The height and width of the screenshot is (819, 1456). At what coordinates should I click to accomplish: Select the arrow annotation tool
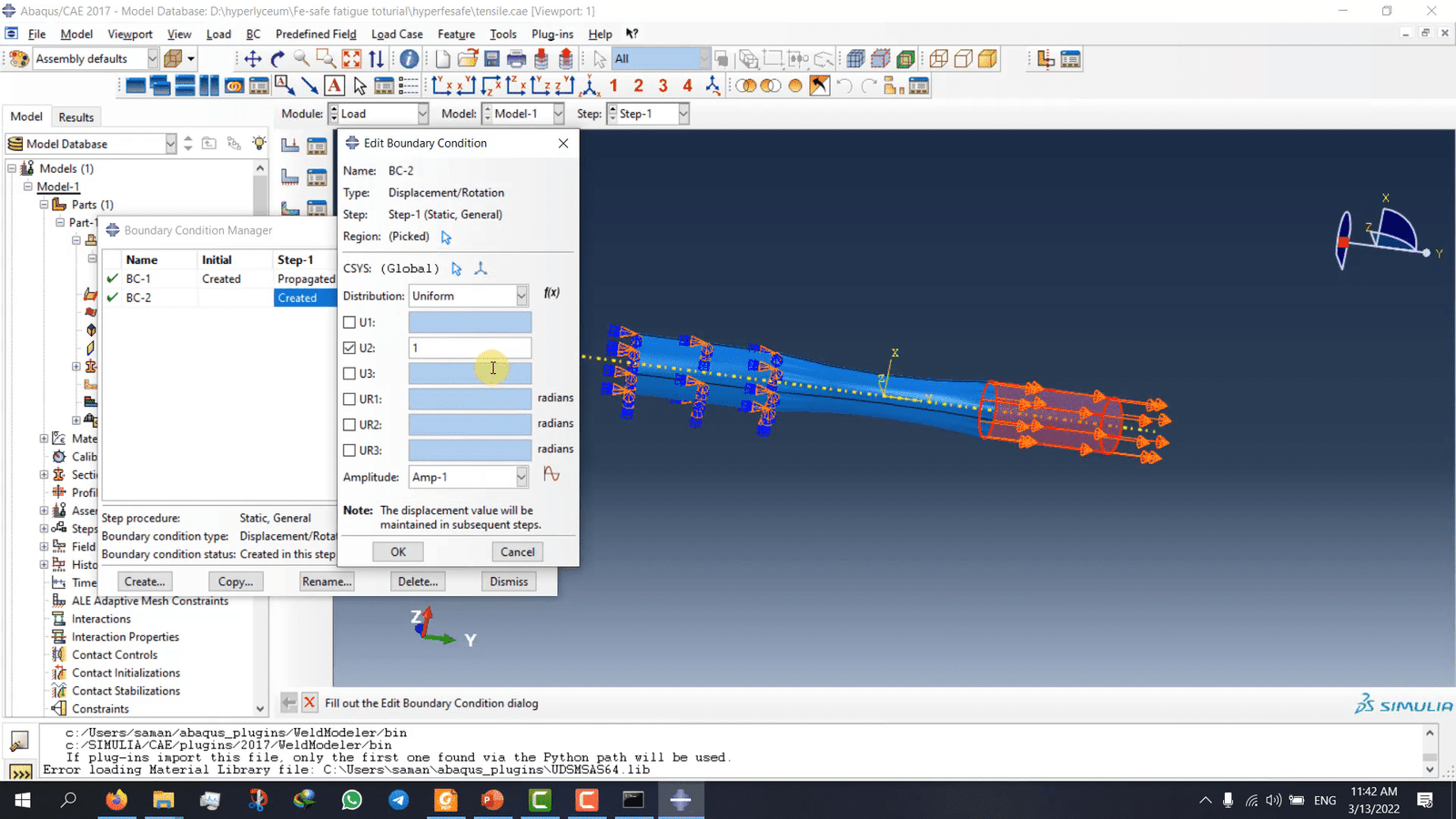coord(309,86)
